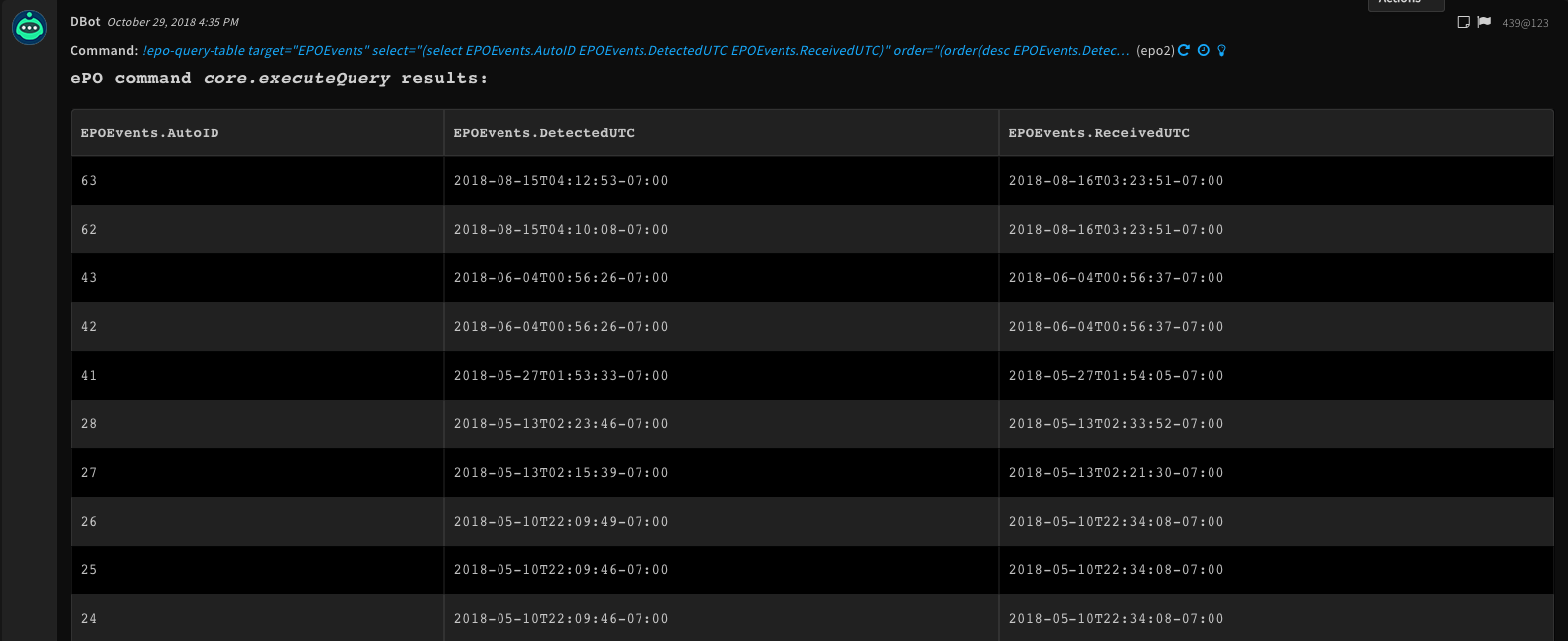Click the October 29, 2018 timestamp

(174, 21)
